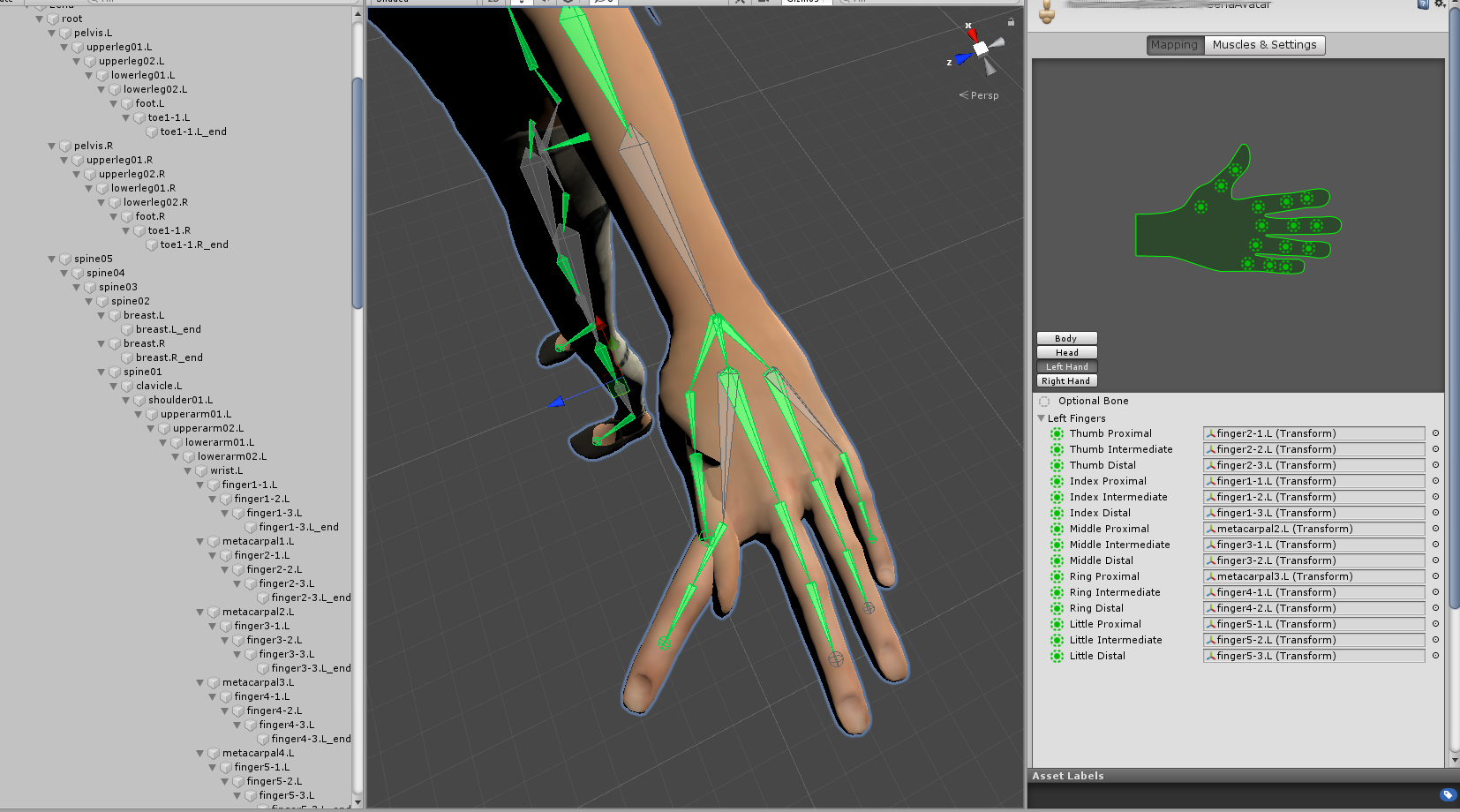This screenshot has height=812, width=1460.
Task: Open object picker for Thumb Distal bone
Action: (x=1435, y=465)
